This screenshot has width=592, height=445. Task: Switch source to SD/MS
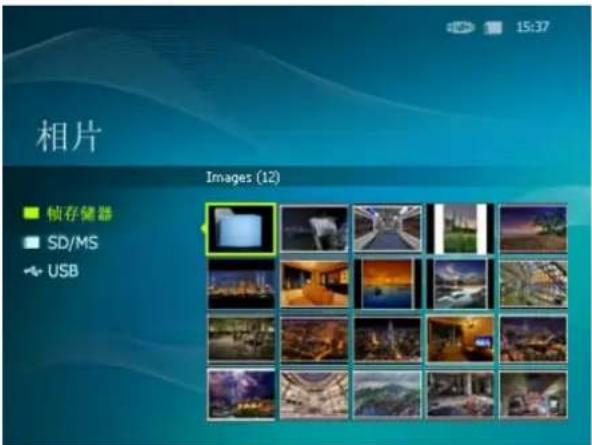[x=72, y=243]
